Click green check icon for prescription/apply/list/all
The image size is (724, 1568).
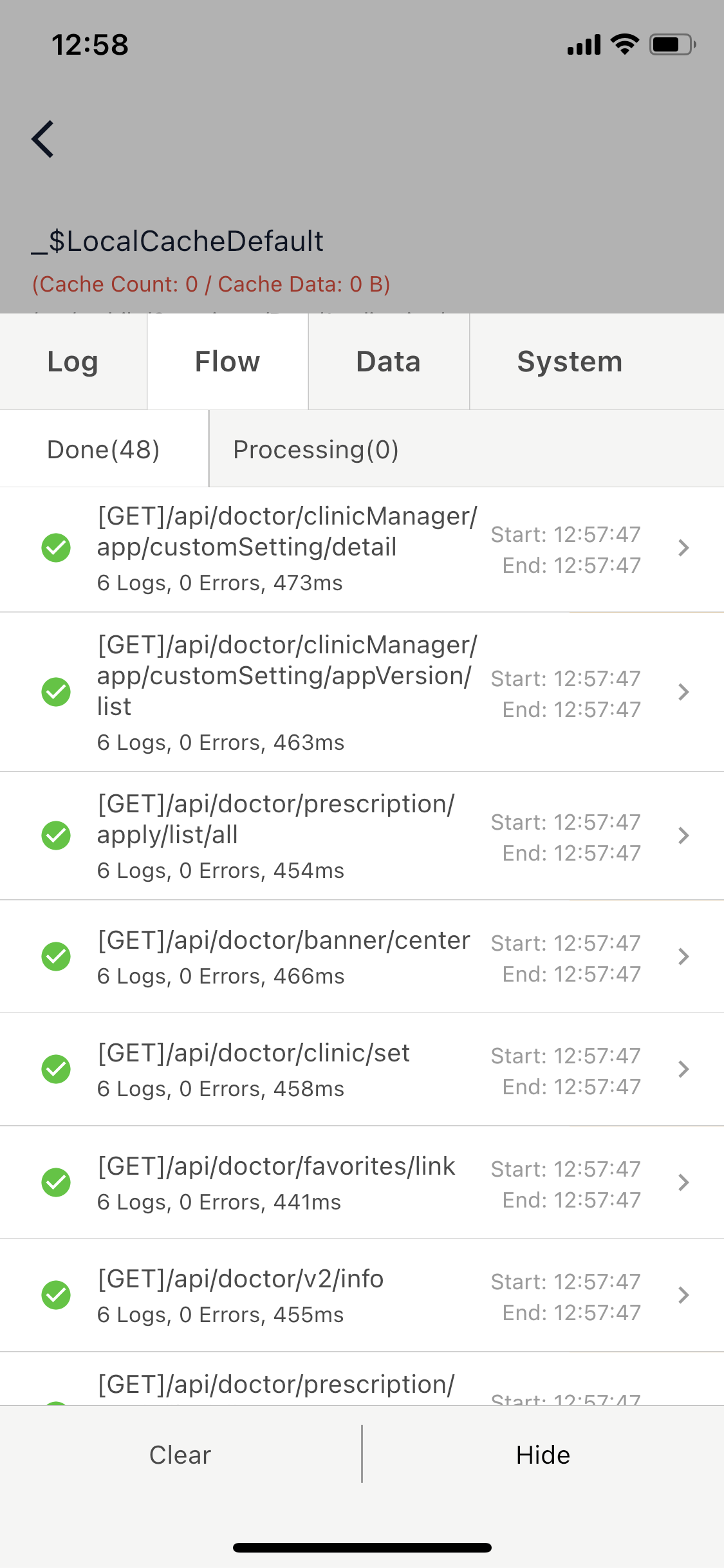tap(56, 835)
